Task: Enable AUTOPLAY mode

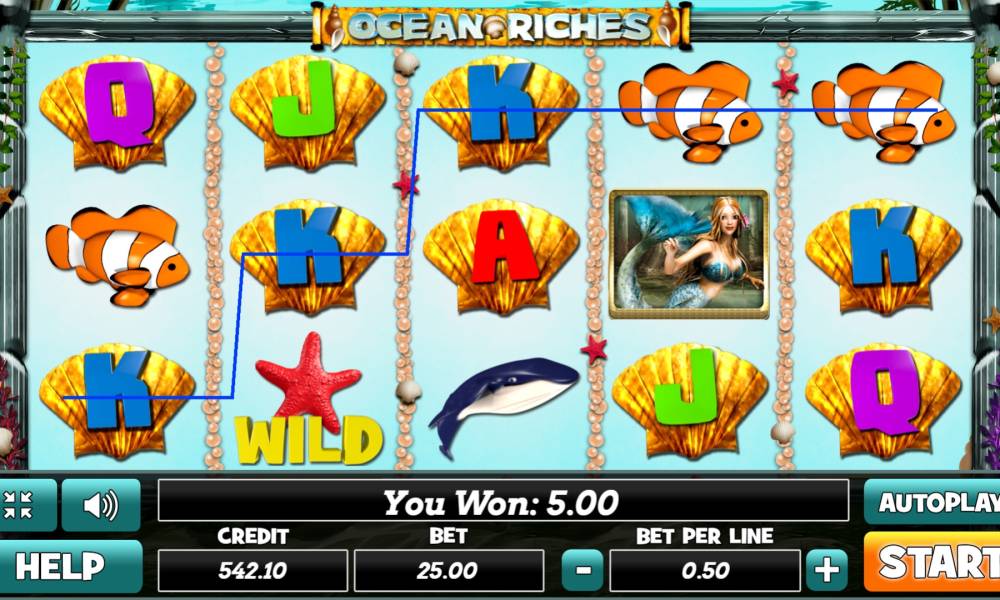Action: pyautogui.click(x=932, y=502)
